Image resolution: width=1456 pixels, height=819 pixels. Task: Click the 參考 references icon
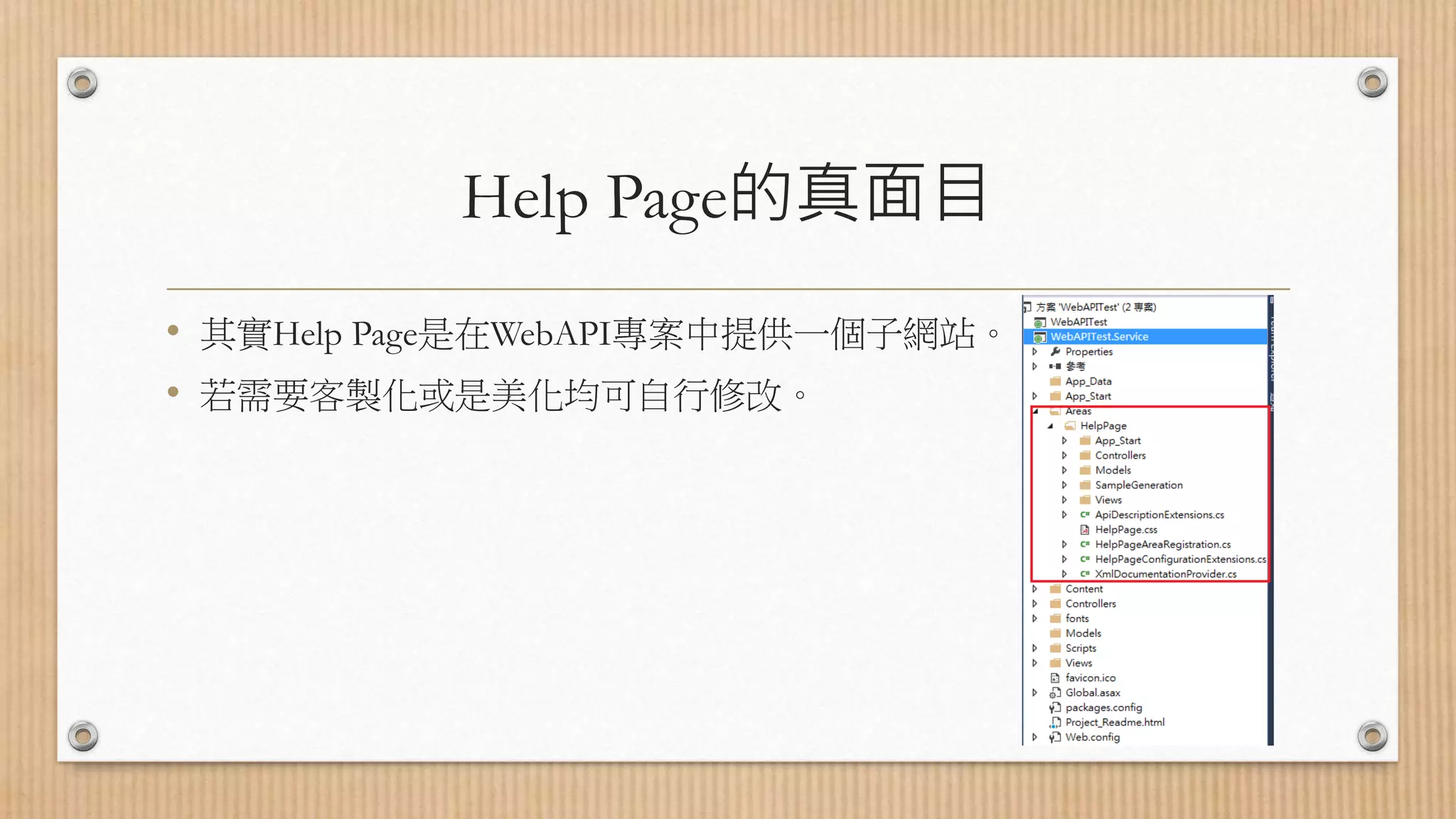tap(1055, 366)
